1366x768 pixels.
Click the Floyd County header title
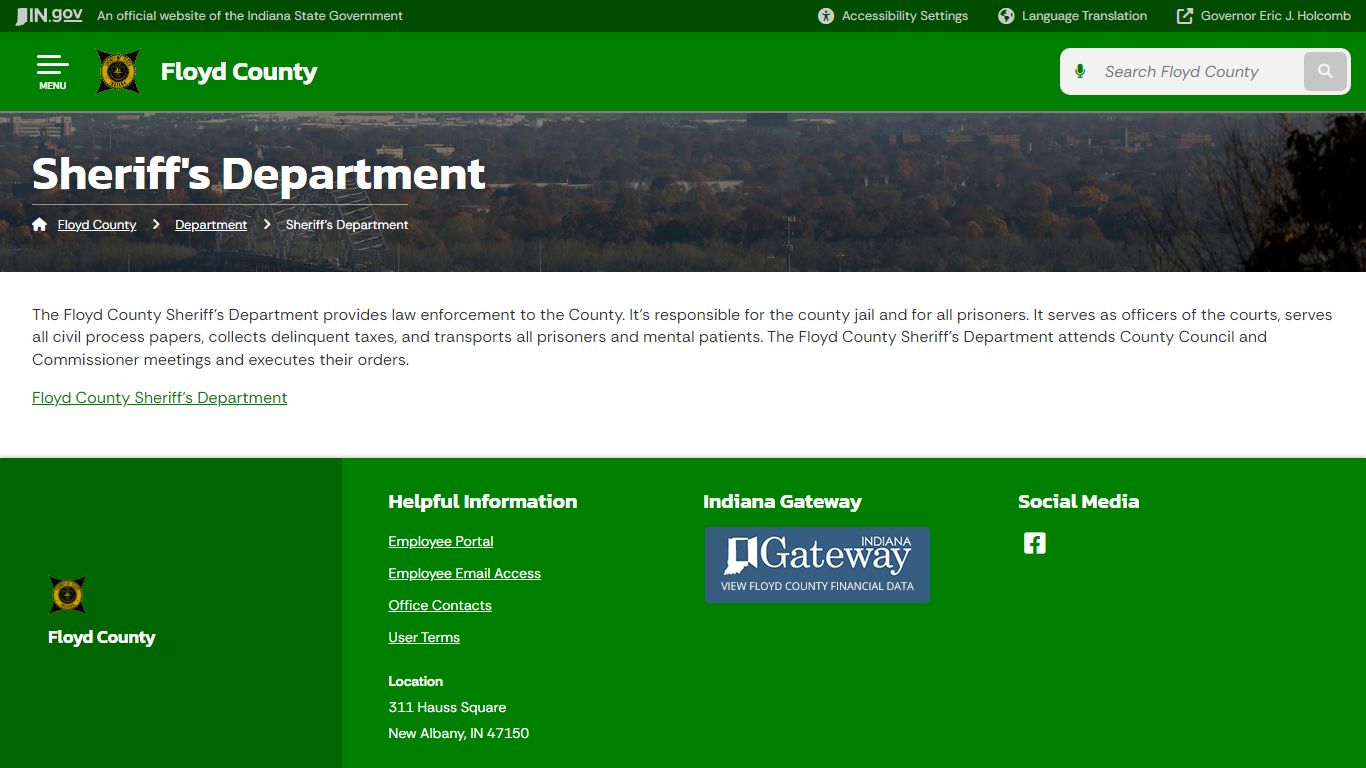(x=239, y=72)
